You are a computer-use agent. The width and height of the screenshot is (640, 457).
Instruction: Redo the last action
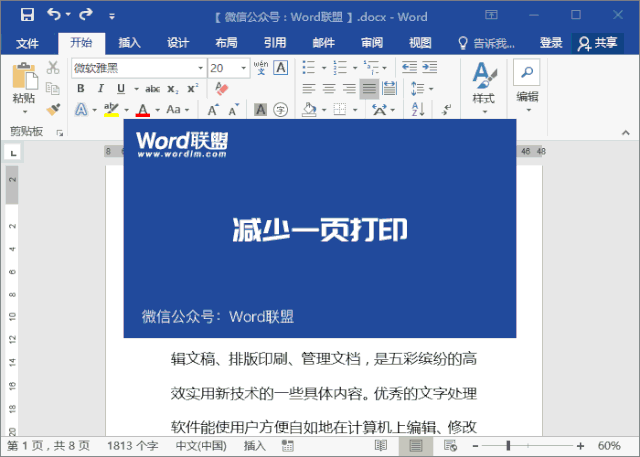(x=86, y=14)
